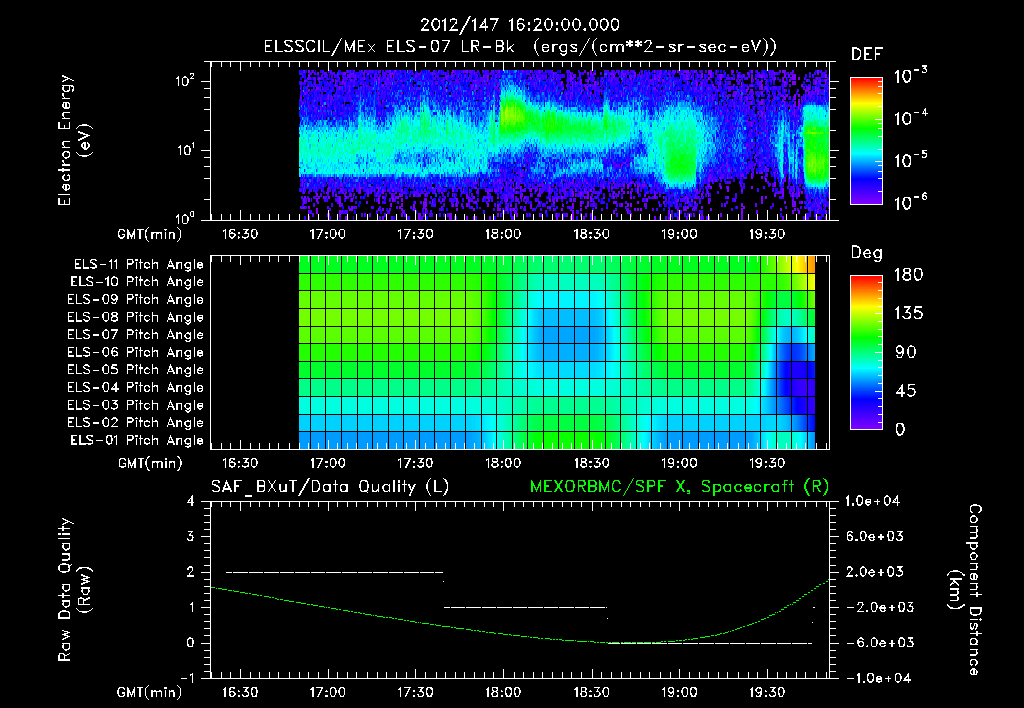The width and height of the screenshot is (1024, 708).
Task: Select the Raw Data Quality (Raw) axis label
Action: (x=74, y=590)
